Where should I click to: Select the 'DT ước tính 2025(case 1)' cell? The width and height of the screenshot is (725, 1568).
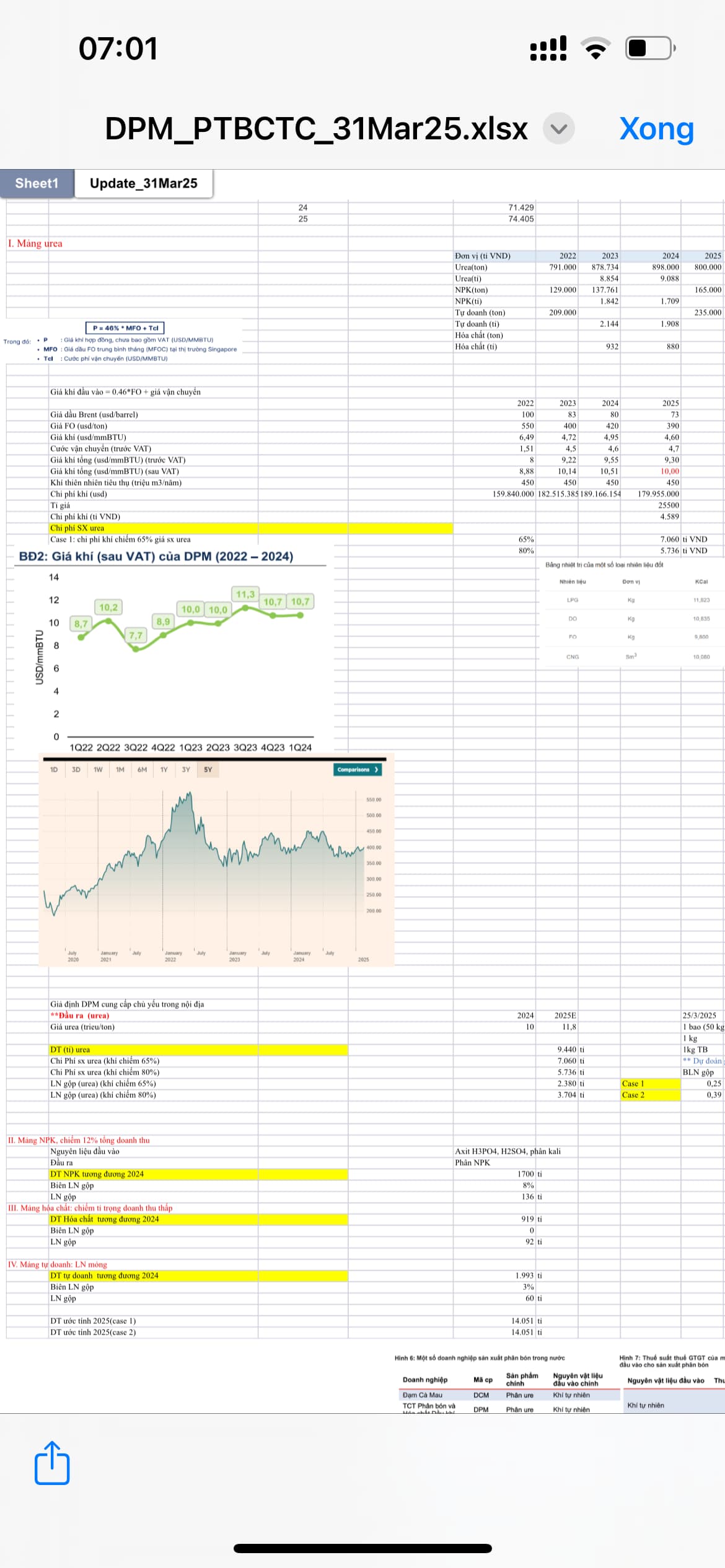93,1321
